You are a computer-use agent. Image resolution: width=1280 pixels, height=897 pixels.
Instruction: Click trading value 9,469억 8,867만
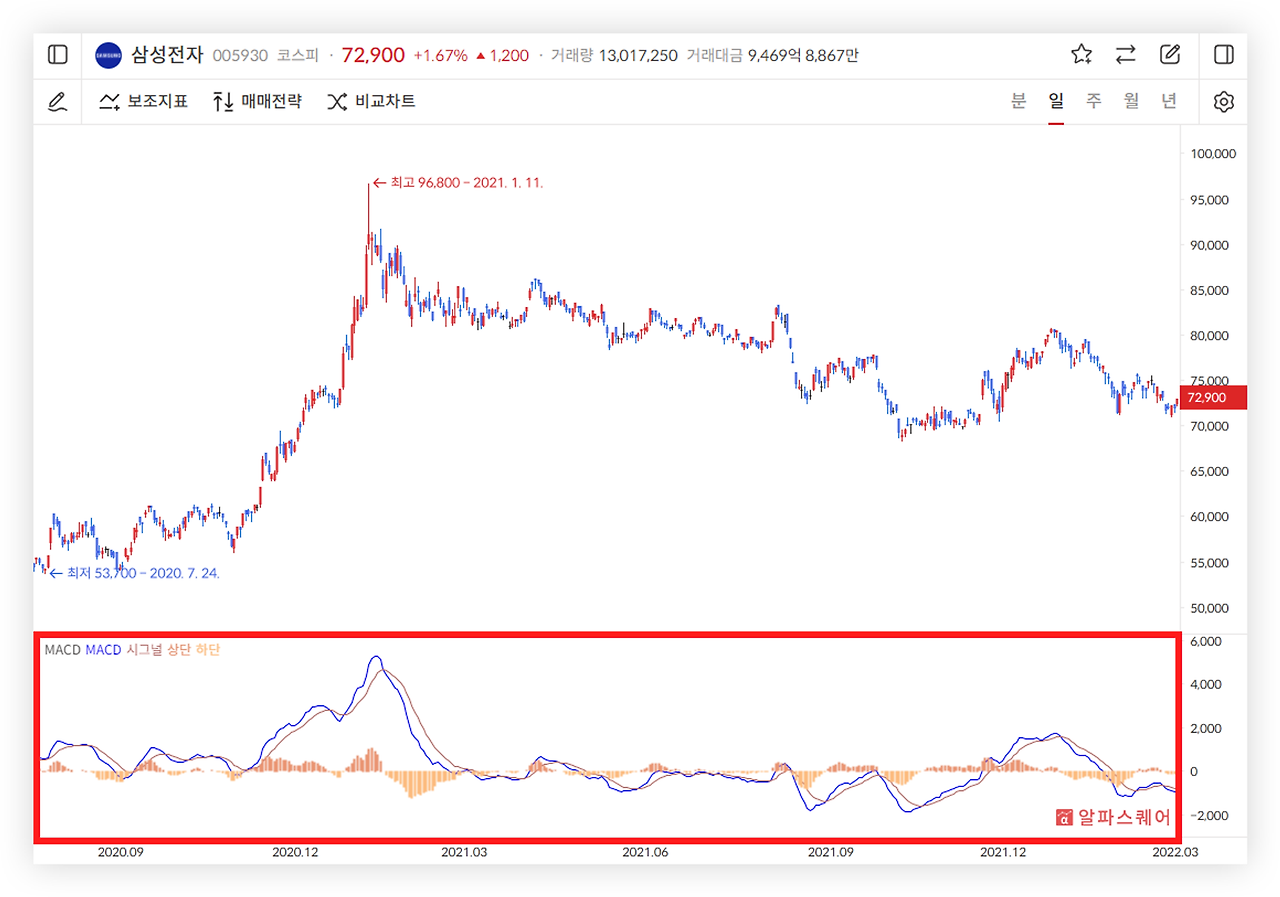[x=803, y=56]
